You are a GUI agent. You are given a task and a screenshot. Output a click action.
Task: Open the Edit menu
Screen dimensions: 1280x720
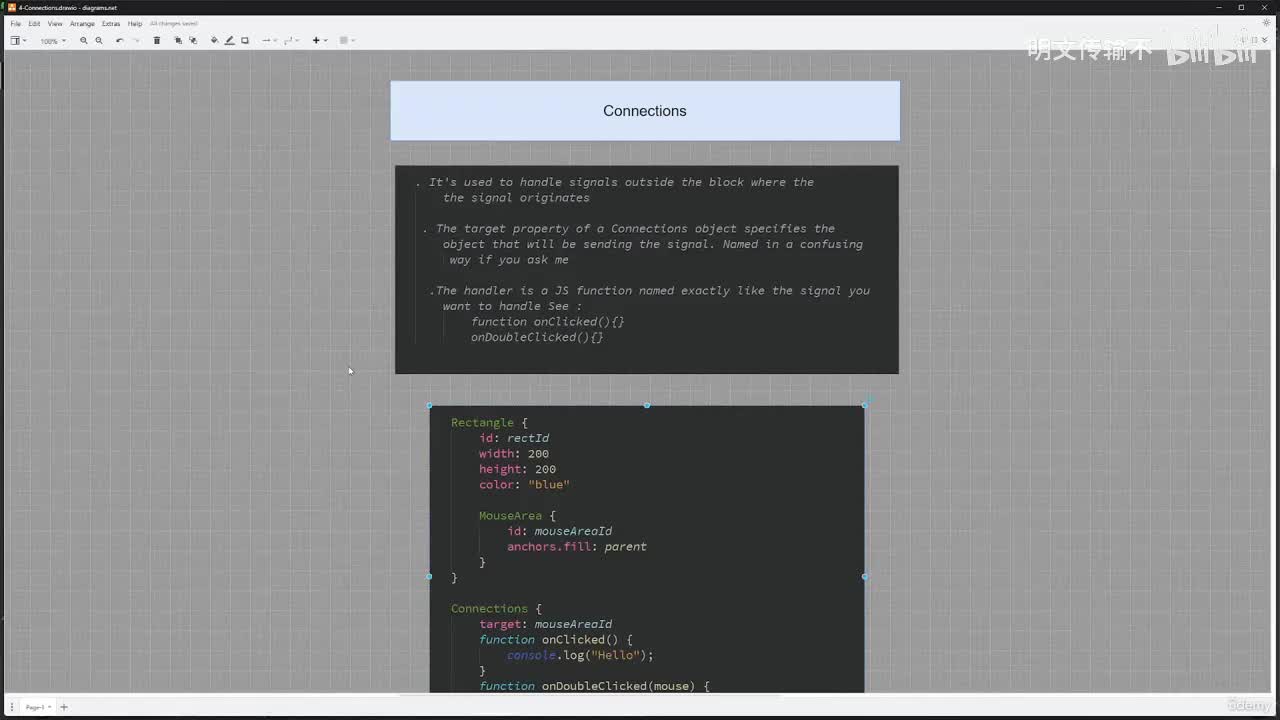tap(34, 23)
